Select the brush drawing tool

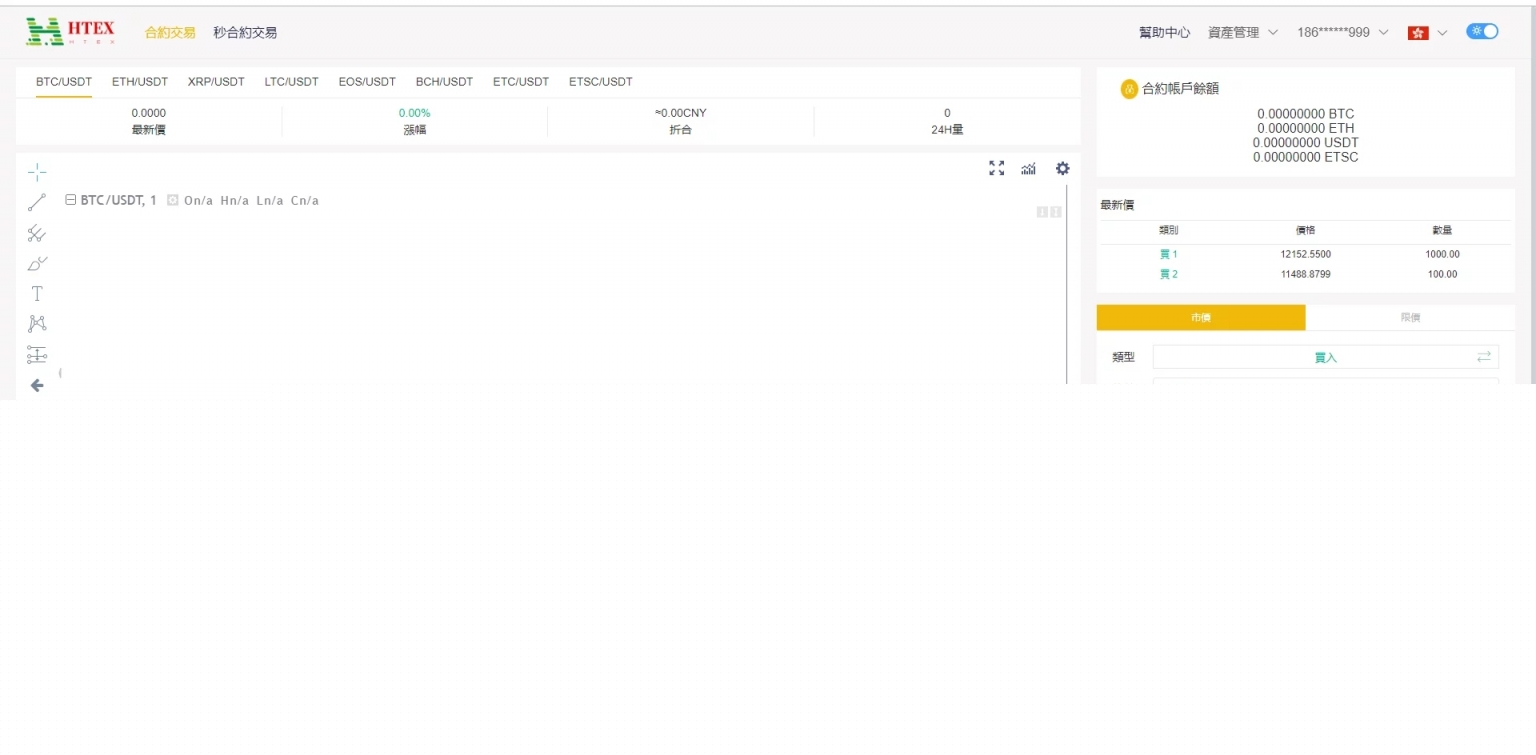tap(37, 264)
